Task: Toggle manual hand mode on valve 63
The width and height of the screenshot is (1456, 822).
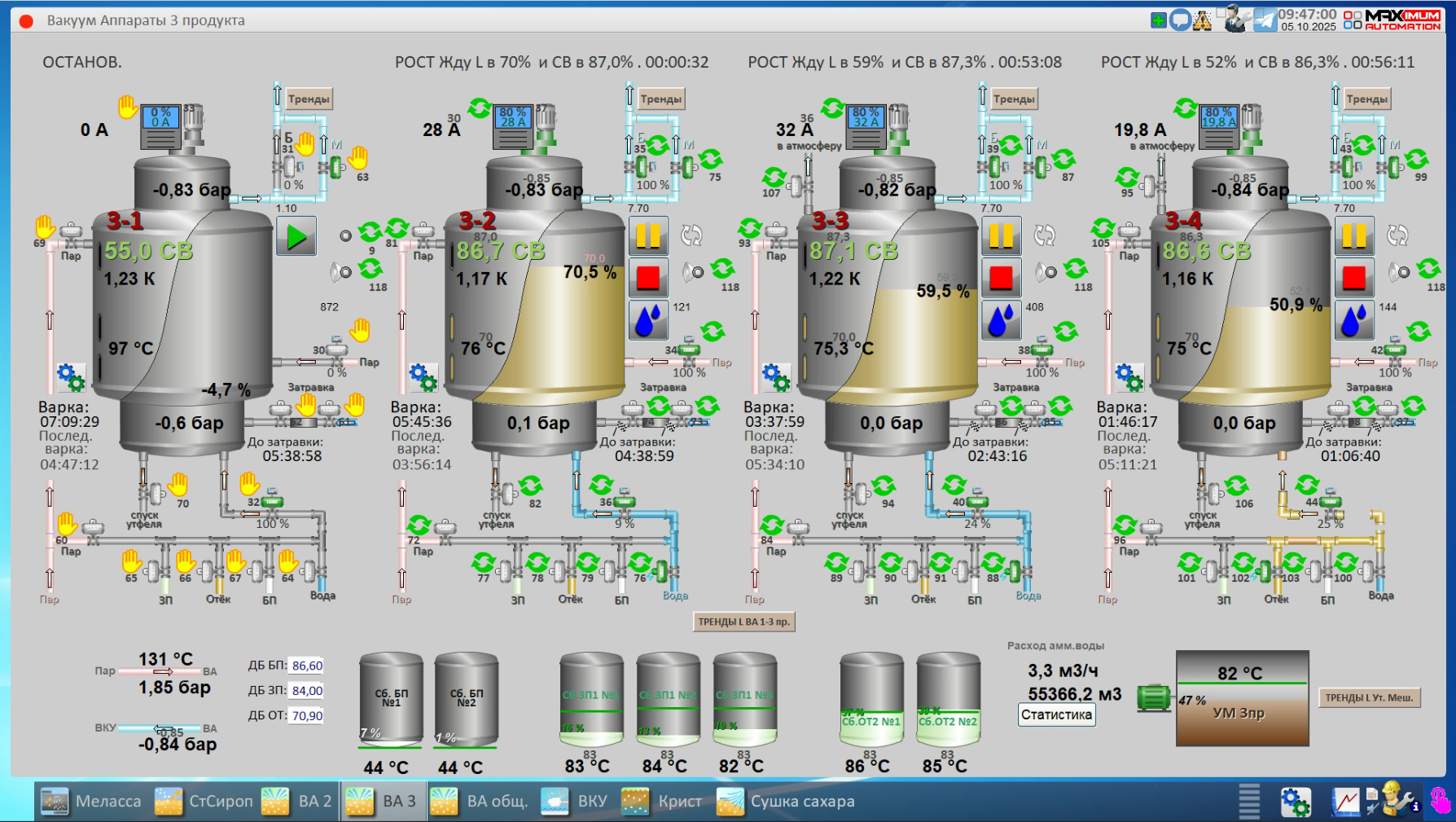Action: tap(358, 158)
